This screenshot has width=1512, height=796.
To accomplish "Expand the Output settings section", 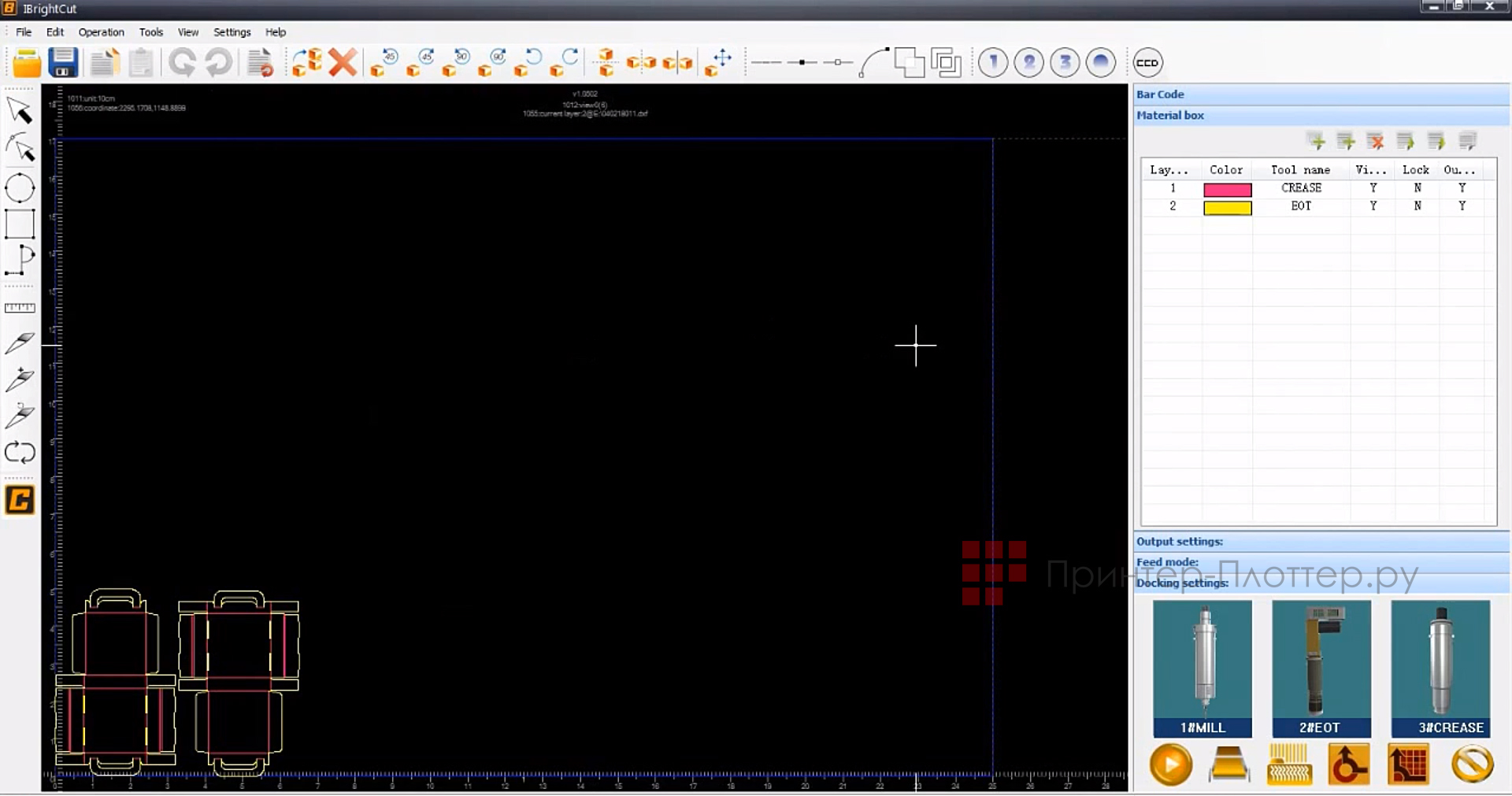I will click(x=1179, y=541).
